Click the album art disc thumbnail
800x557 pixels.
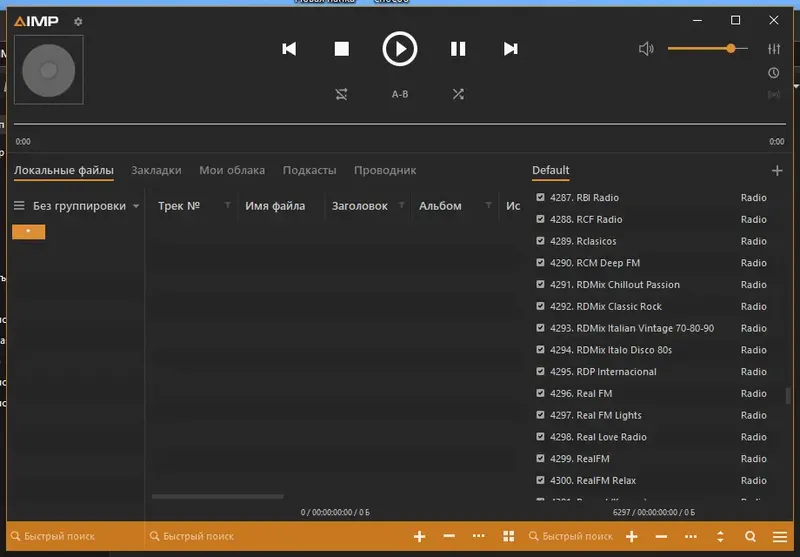48,70
